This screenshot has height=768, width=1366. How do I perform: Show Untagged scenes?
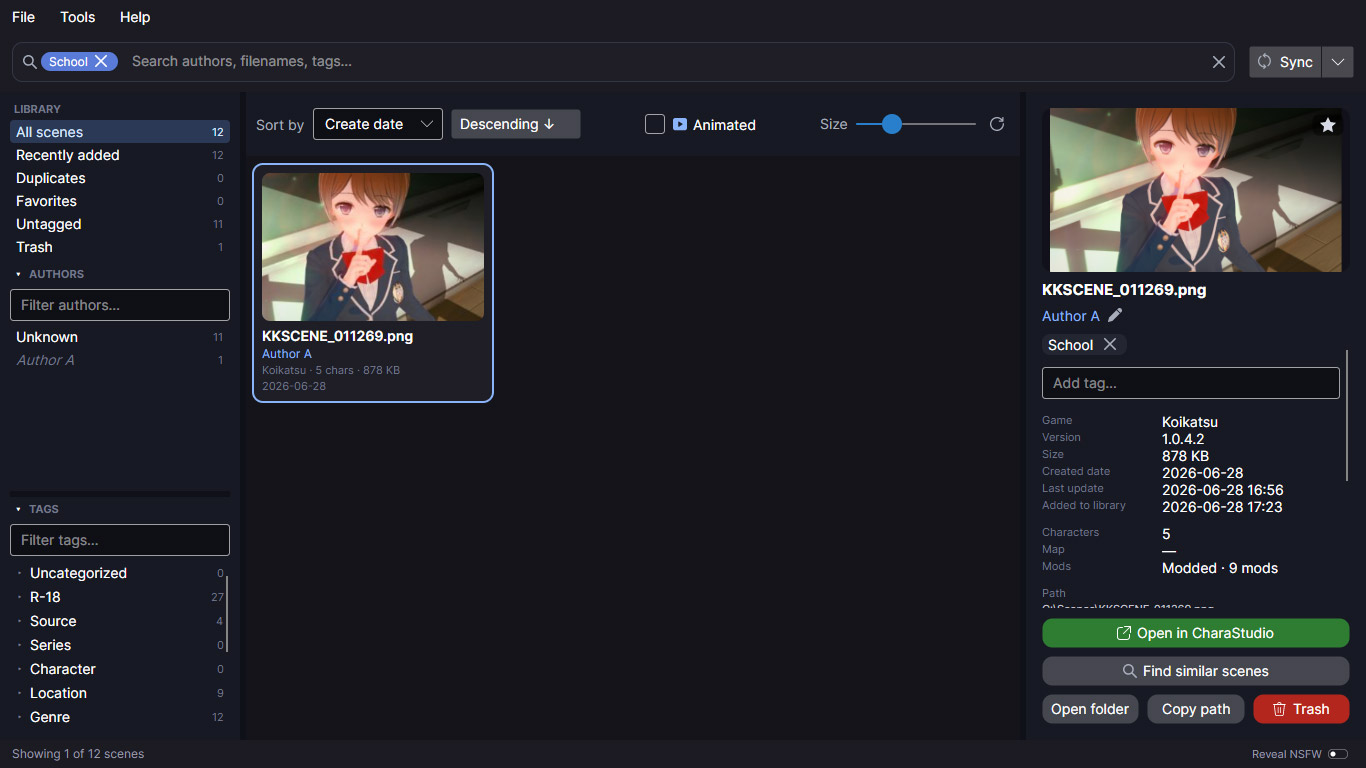click(x=120, y=224)
